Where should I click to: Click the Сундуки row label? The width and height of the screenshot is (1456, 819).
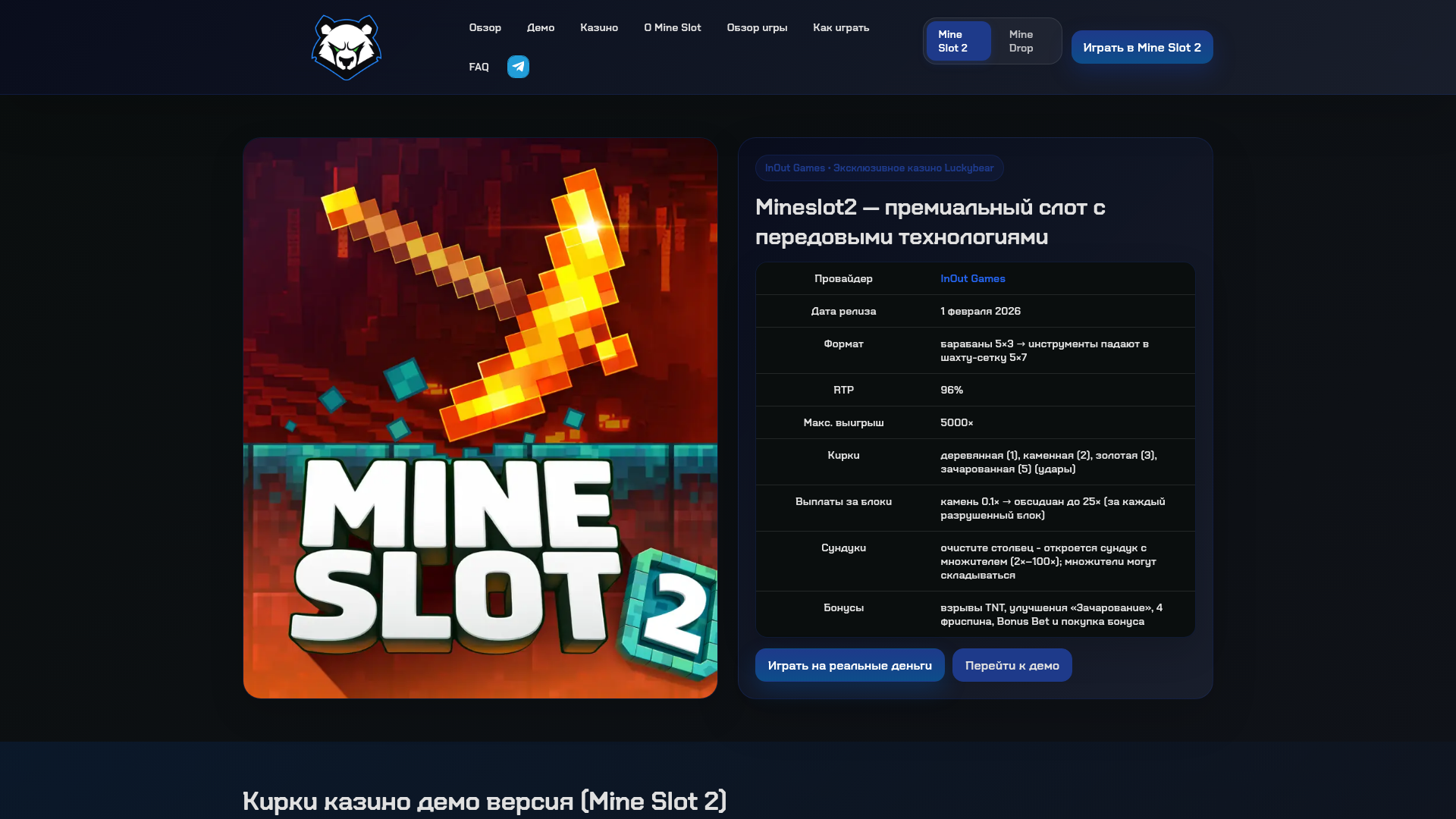[x=843, y=548]
